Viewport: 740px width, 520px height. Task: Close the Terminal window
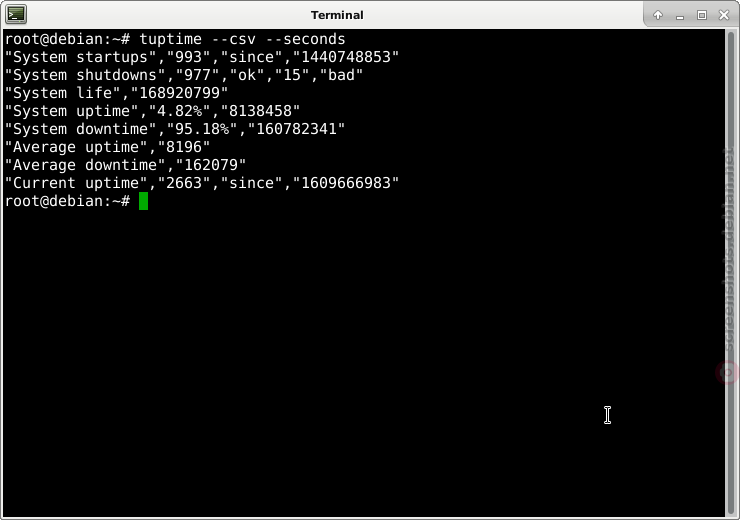pyautogui.click(x=724, y=15)
